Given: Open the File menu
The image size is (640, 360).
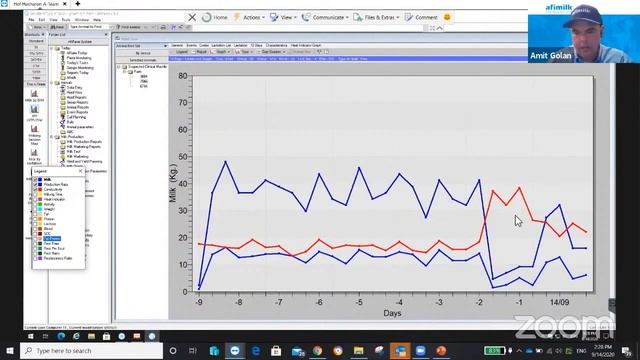Looking at the screenshot, I should point(31,20).
